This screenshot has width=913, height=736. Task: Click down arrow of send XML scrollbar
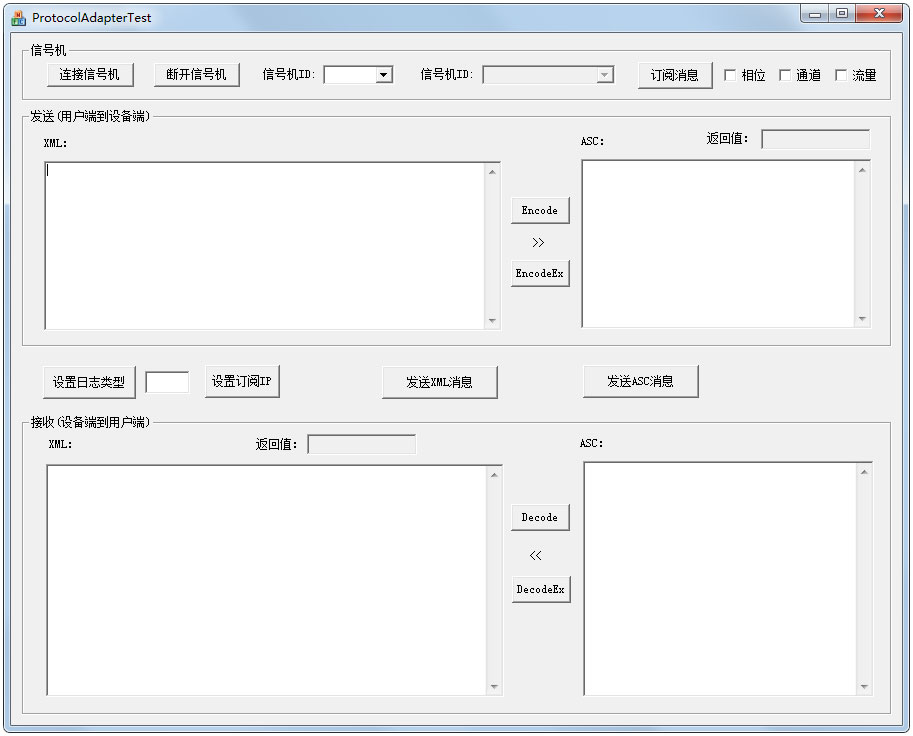tap(493, 320)
